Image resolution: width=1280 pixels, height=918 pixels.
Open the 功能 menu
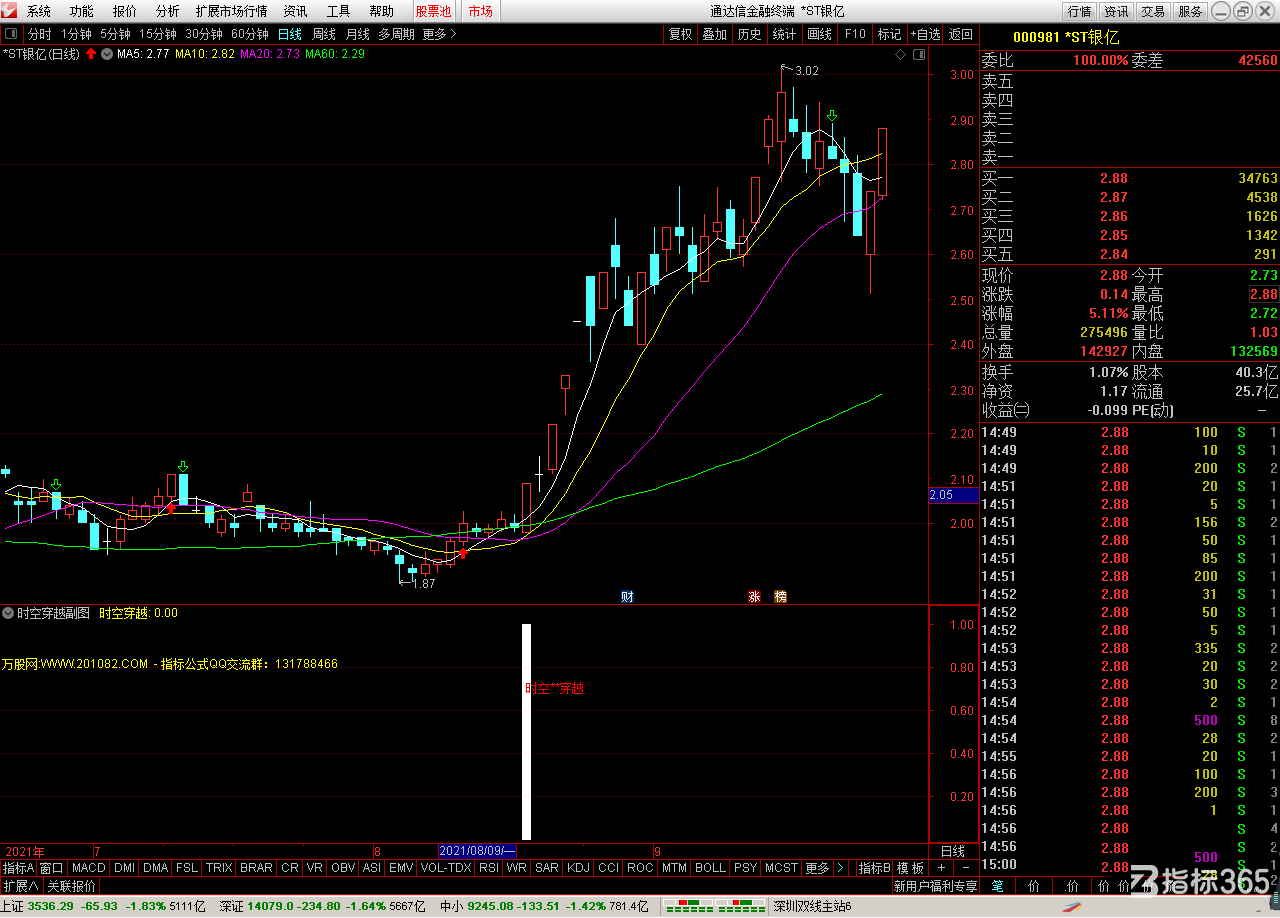(x=82, y=12)
